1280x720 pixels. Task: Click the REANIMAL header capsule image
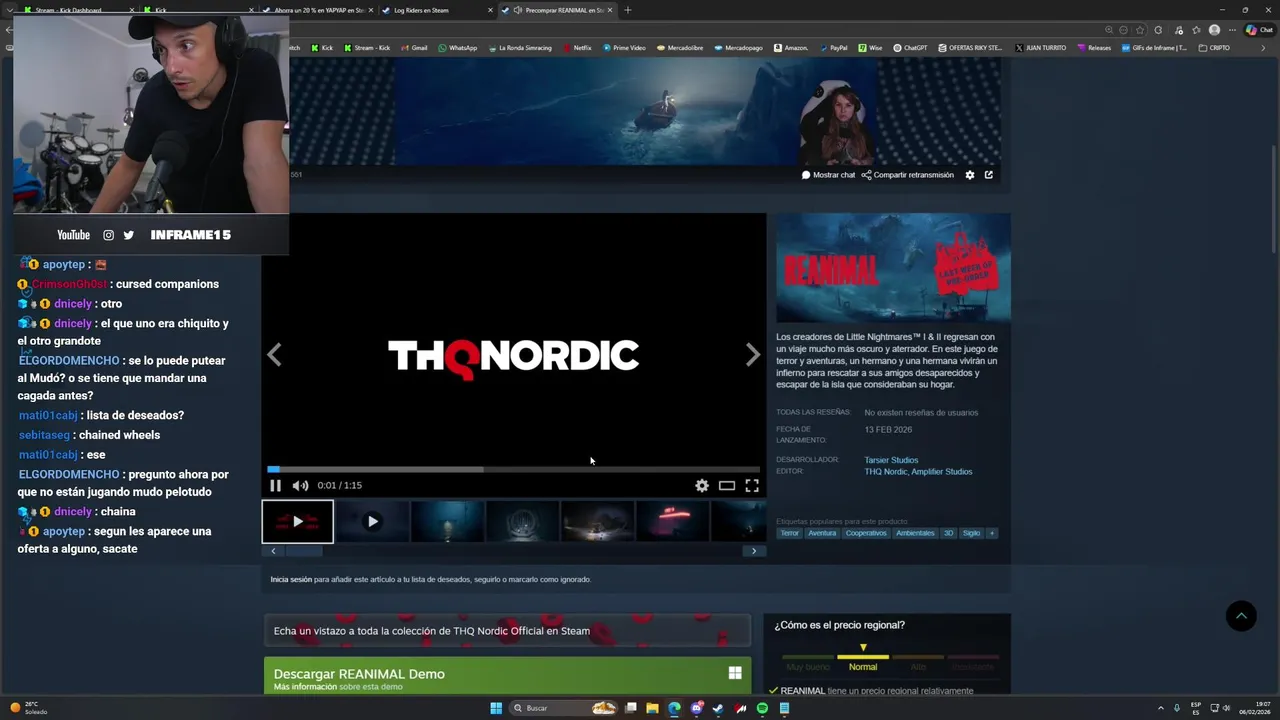tap(893, 268)
